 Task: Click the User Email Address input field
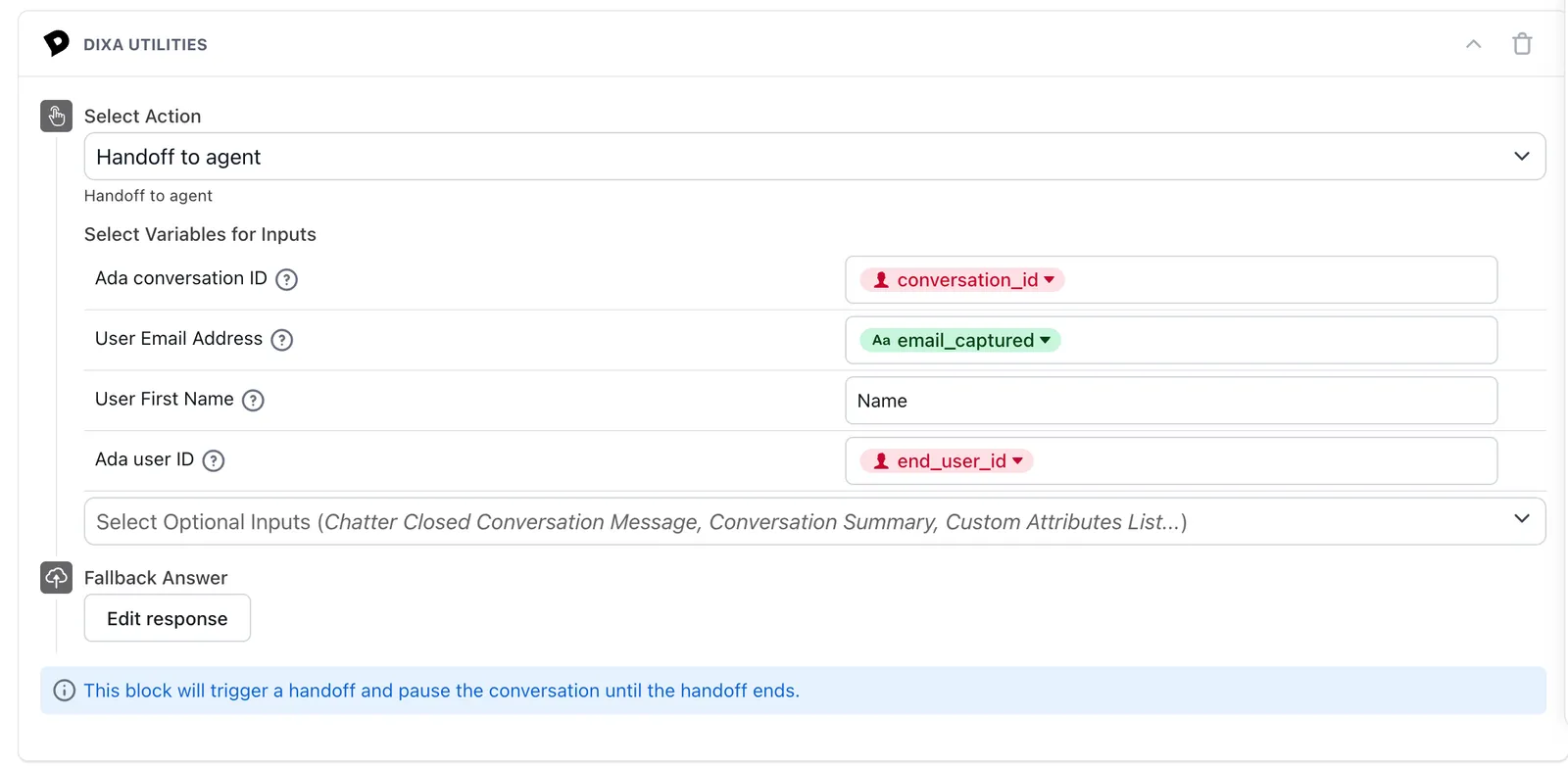1171,341
